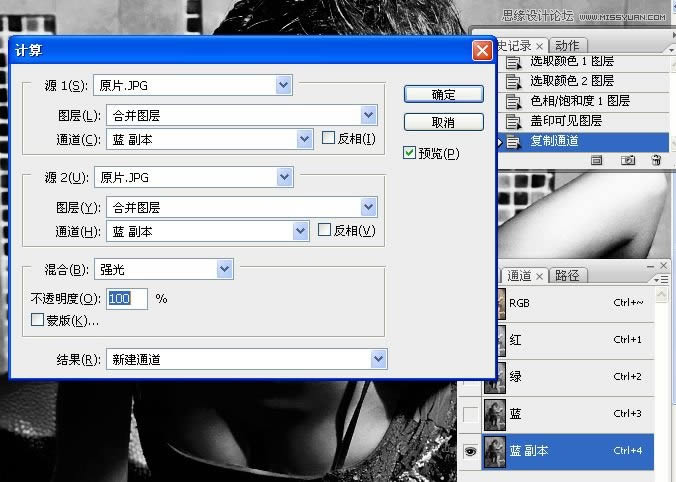Click the trash icon in History panel
Screen dimensions: 676x482
click(656, 159)
